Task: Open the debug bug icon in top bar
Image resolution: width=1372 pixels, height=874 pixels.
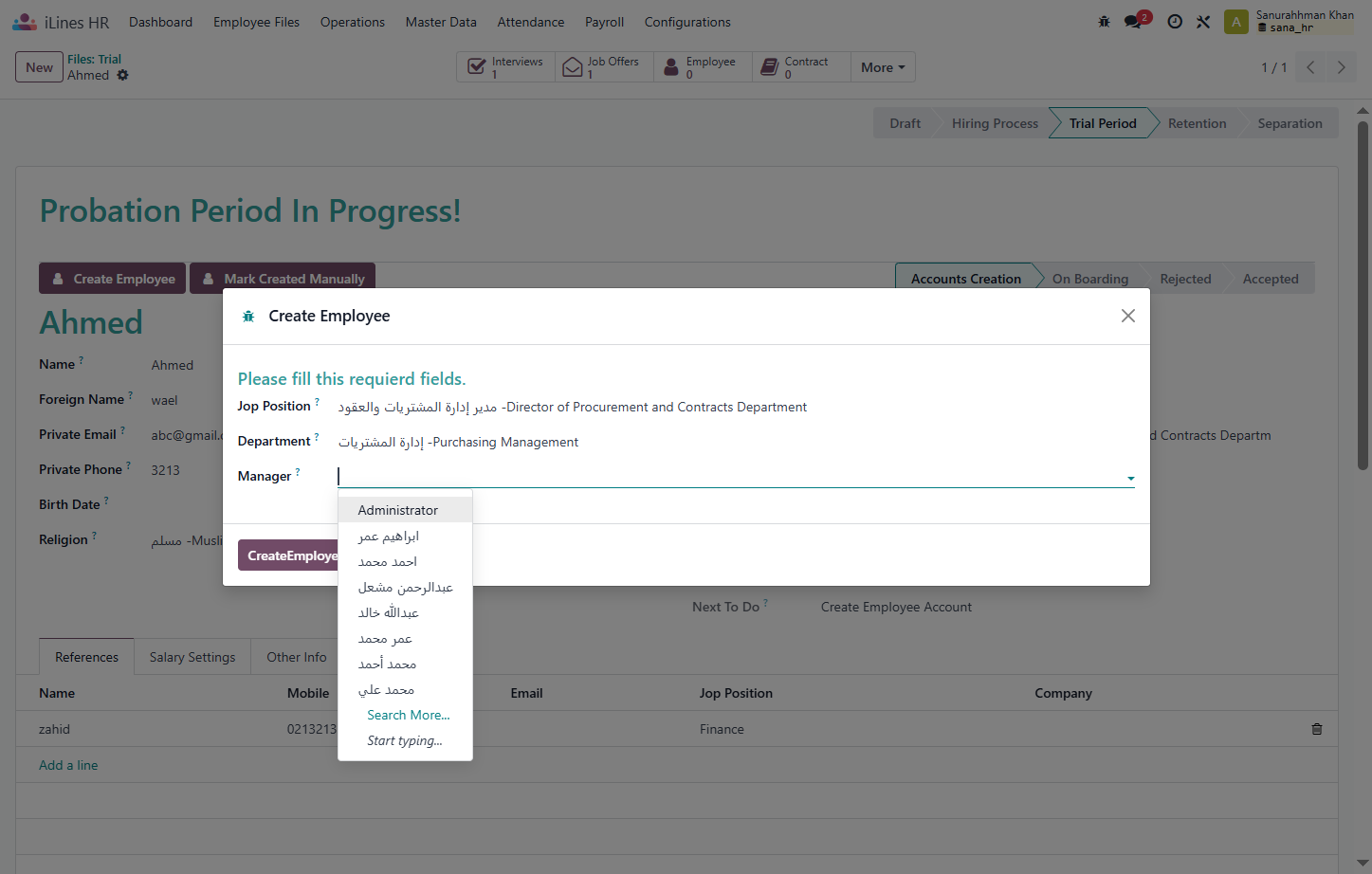Action: coord(1104,21)
